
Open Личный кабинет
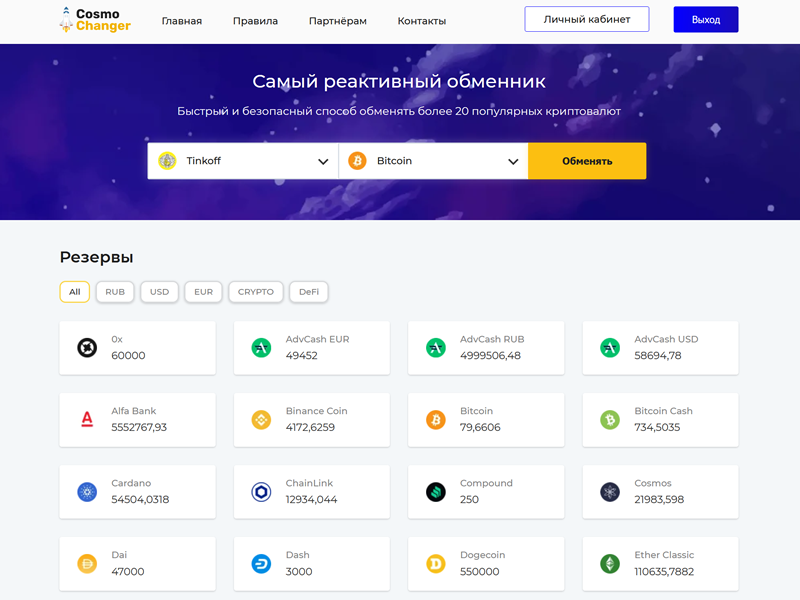[587, 19]
